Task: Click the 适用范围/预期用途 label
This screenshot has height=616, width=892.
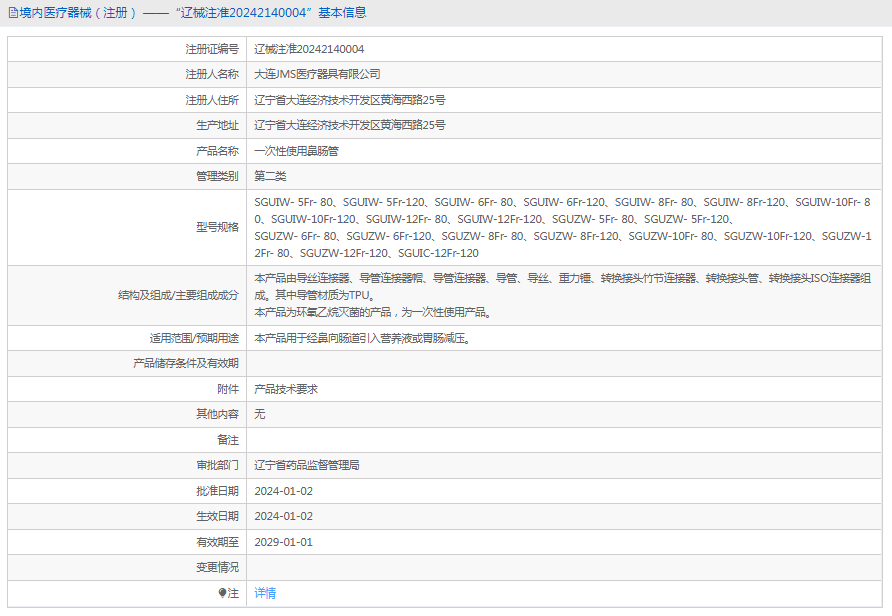Action: [194, 338]
